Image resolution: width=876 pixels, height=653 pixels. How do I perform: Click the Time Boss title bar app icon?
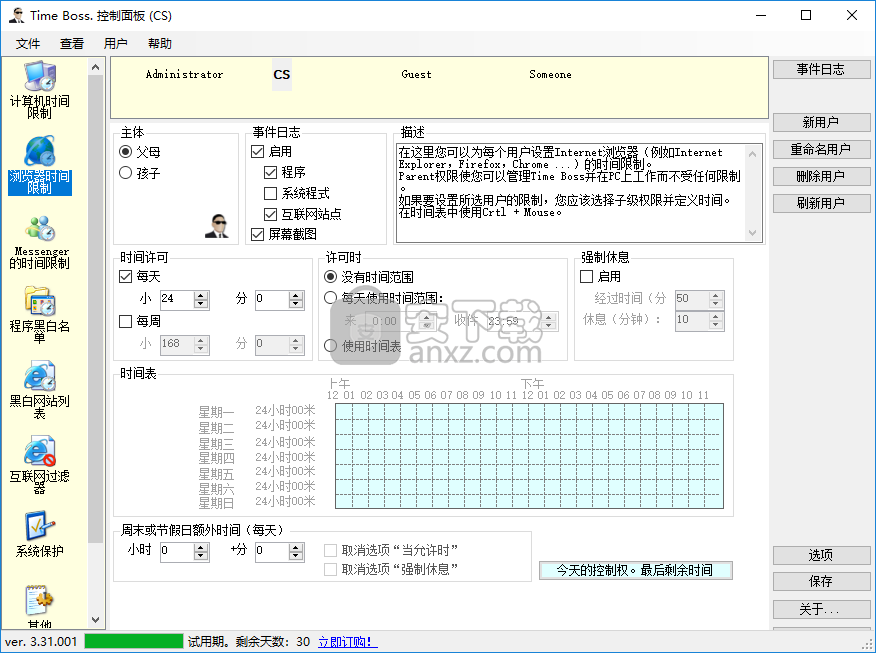pyautogui.click(x=16, y=15)
